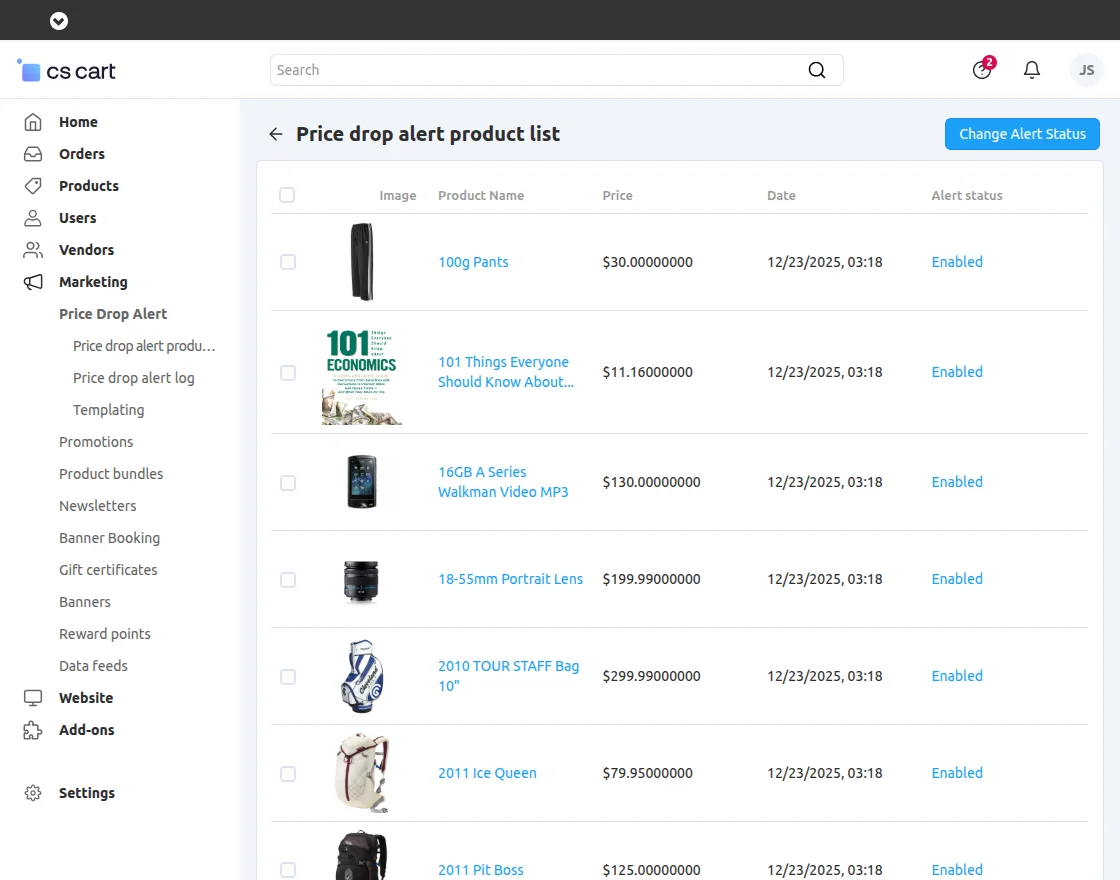This screenshot has width=1120, height=880.
Task: Toggle the select-all checkbox in header
Action: [x=287, y=195]
